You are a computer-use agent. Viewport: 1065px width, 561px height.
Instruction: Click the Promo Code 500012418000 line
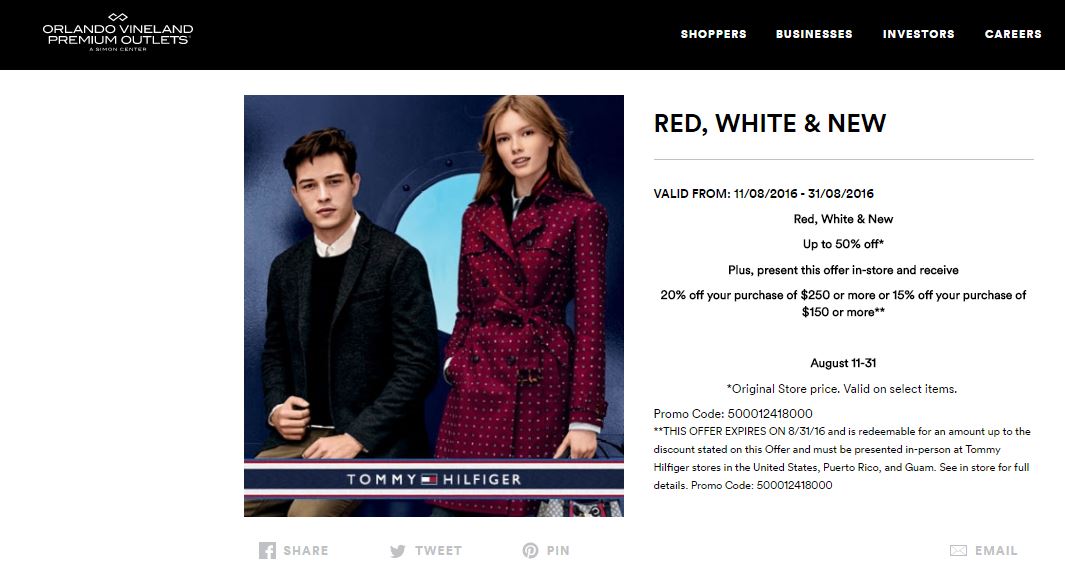pos(733,414)
